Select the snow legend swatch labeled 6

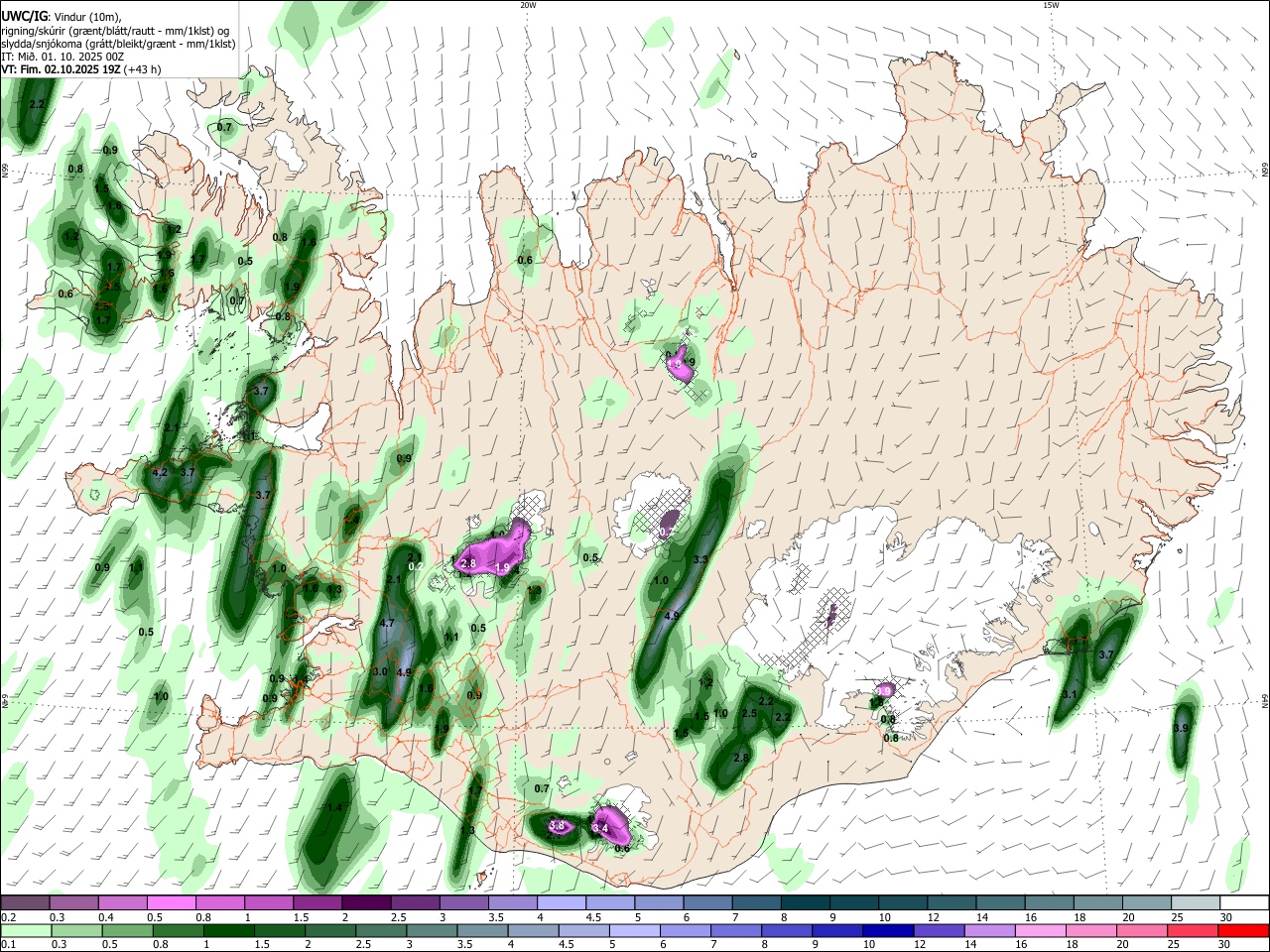[x=708, y=902]
